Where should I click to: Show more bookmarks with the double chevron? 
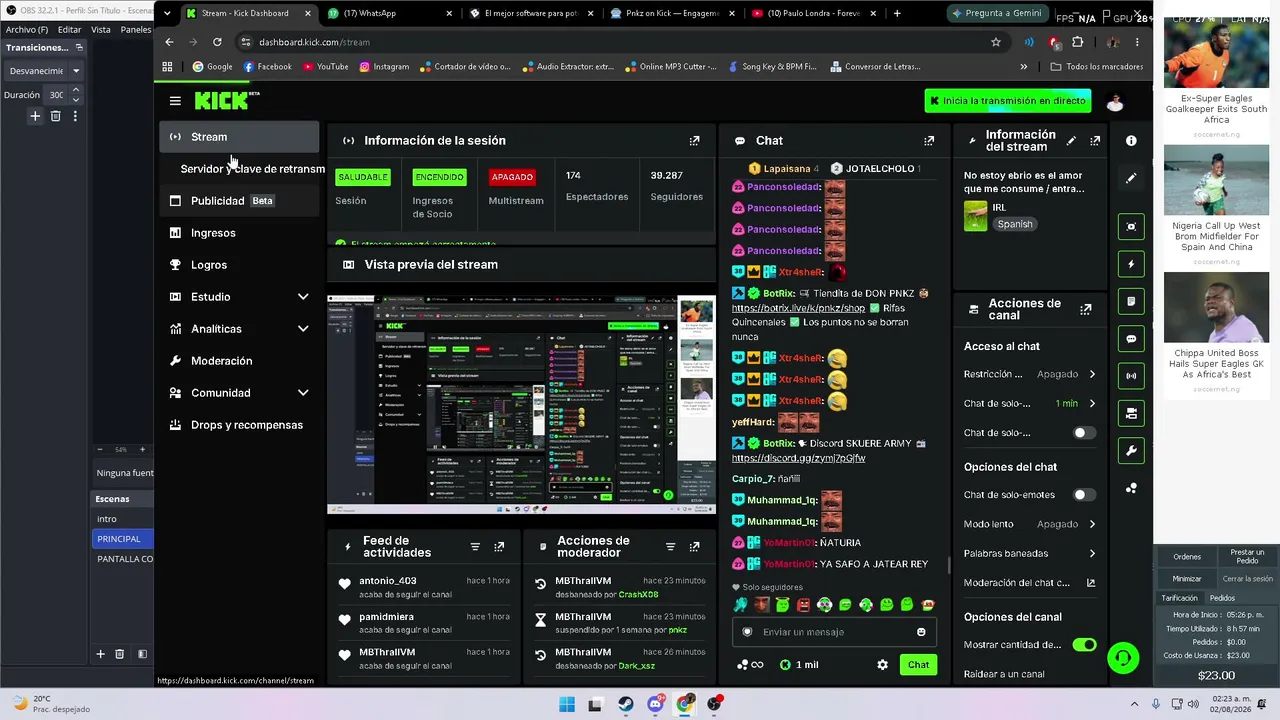[x=1023, y=67]
